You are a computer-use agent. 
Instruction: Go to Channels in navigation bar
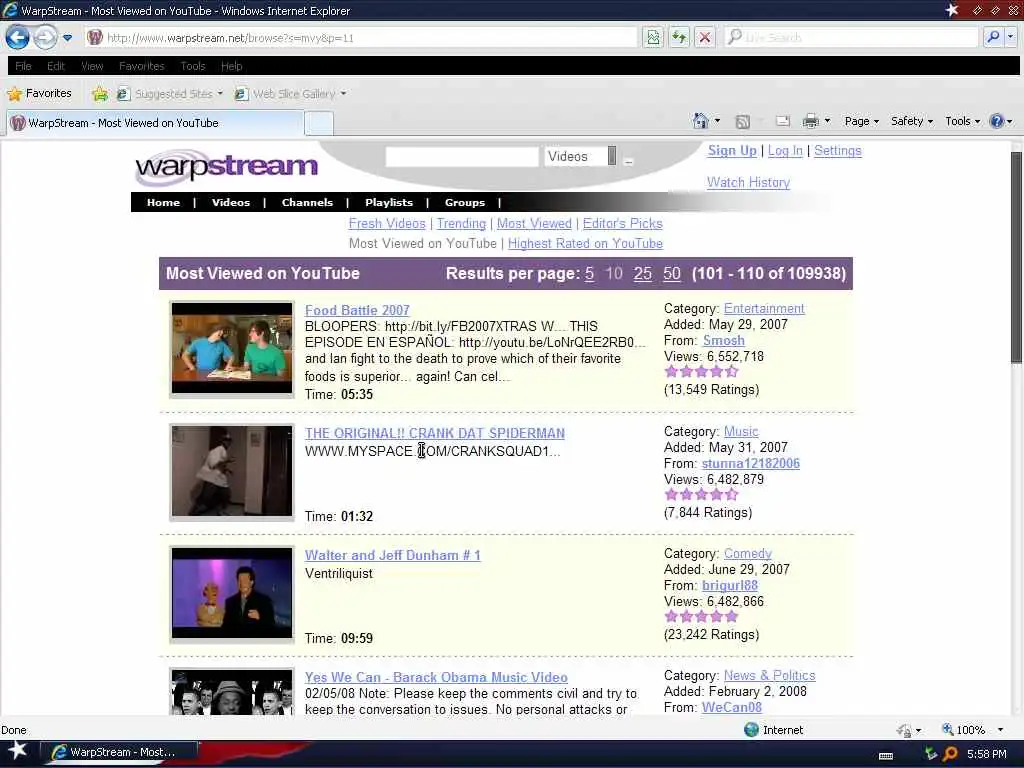point(307,202)
